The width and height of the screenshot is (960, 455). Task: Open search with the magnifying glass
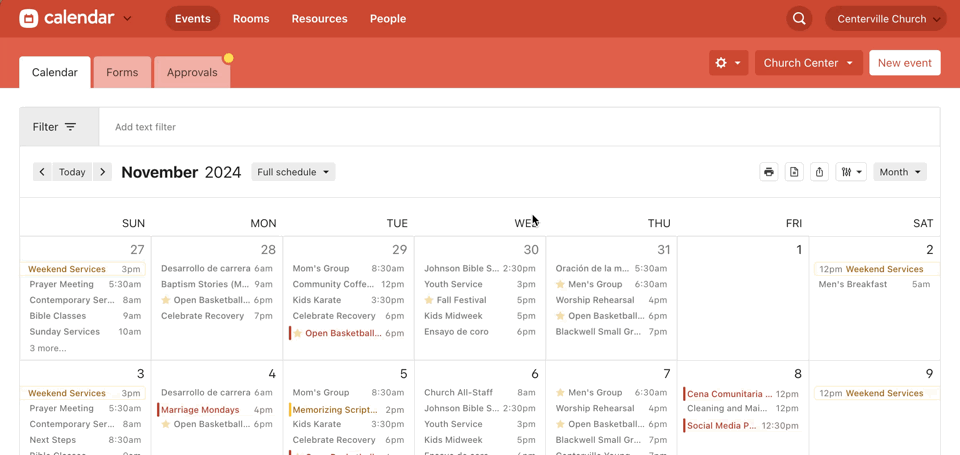799,19
